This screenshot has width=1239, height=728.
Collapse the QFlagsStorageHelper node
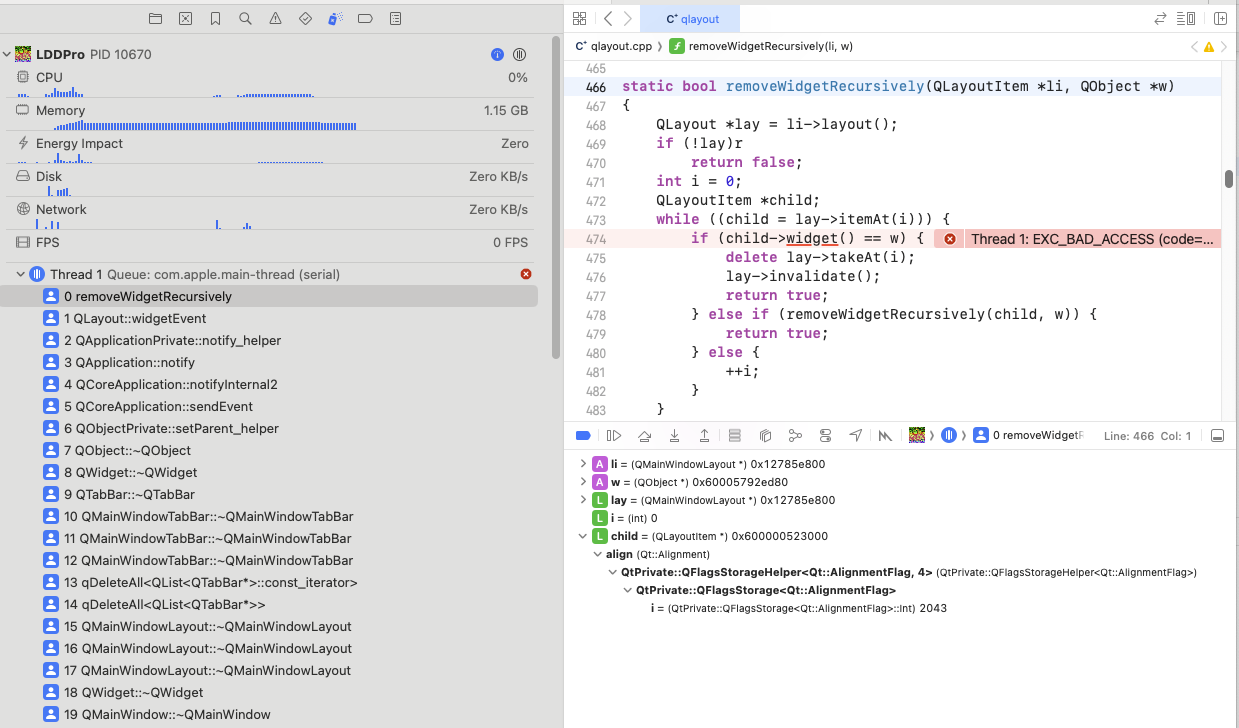613,572
